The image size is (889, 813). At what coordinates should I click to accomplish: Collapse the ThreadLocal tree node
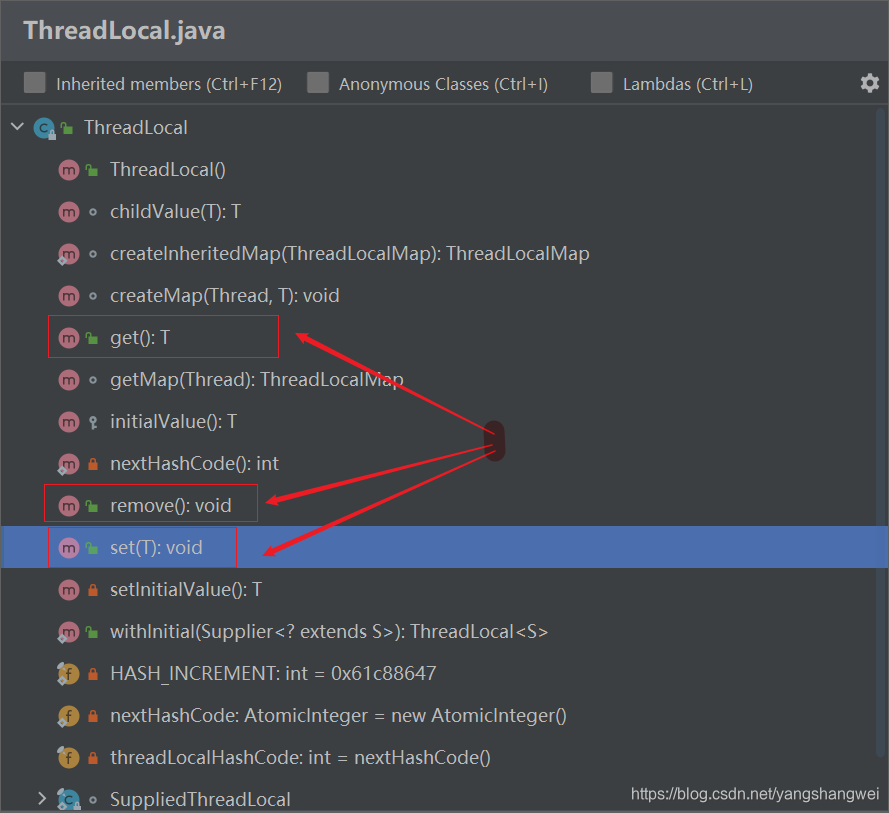point(16,127)
